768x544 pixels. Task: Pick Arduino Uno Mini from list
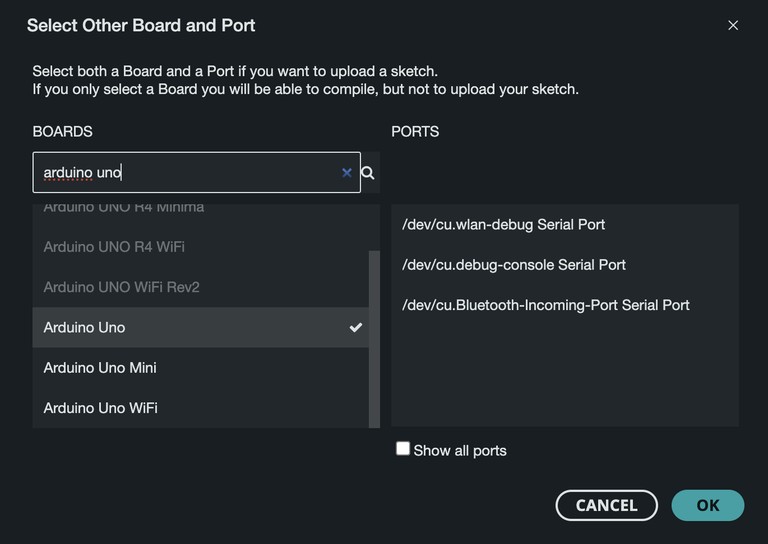[100, 367]
